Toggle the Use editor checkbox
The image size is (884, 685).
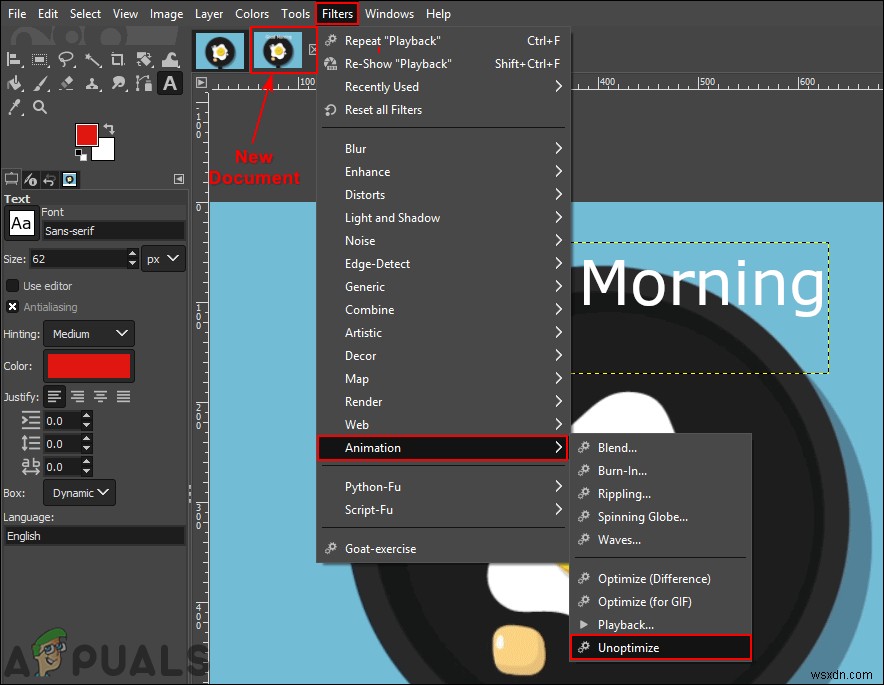(12, 286)
